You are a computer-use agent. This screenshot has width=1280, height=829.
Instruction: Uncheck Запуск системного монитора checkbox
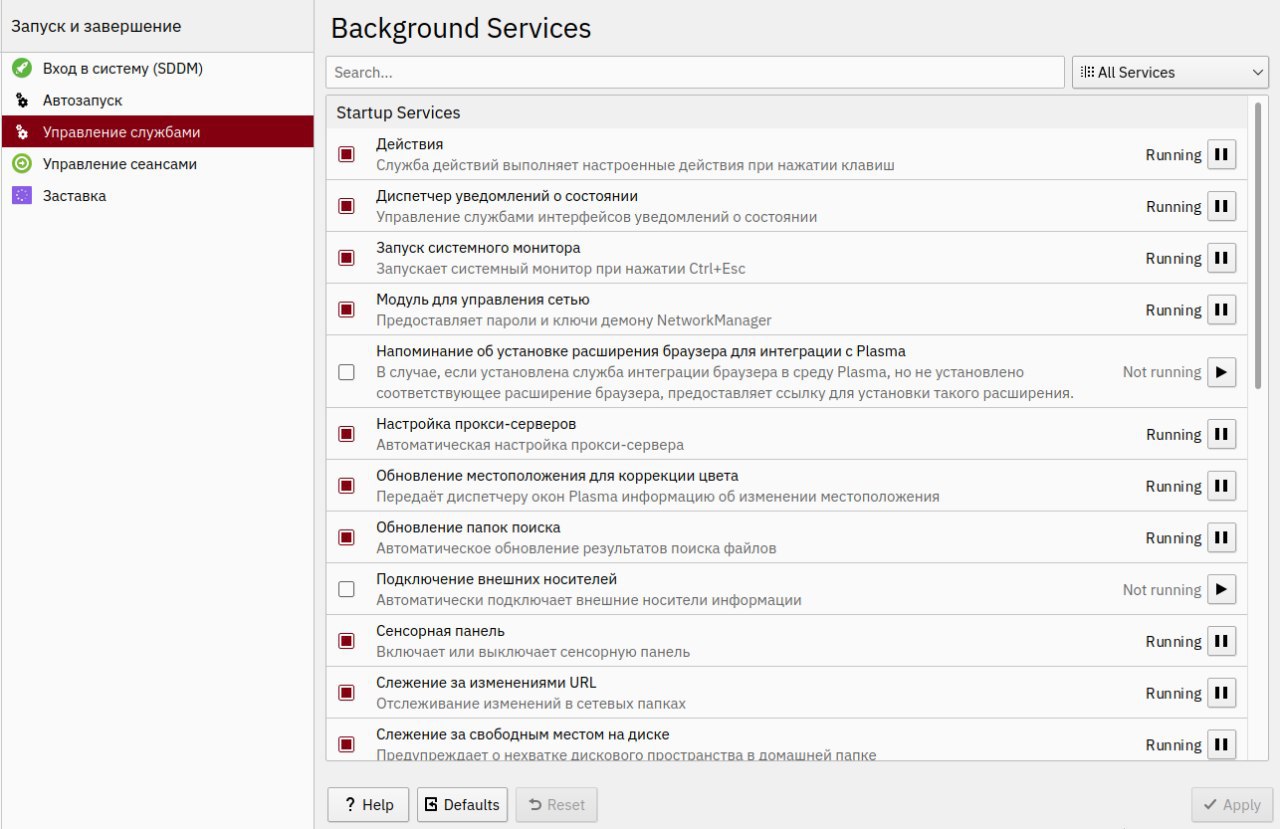coord(346,258)
